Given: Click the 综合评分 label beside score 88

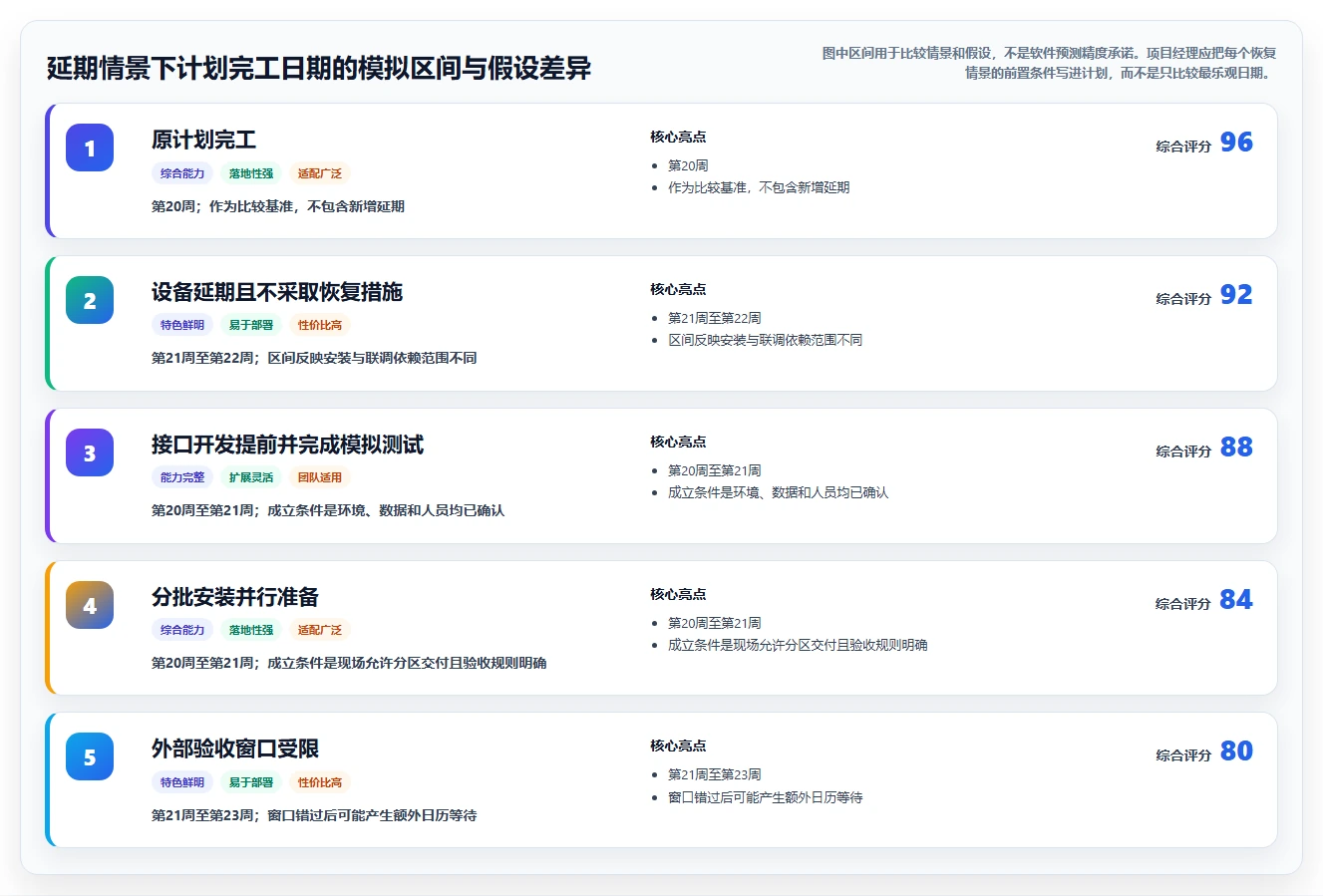Looking at the screenshot, I should click(1183, 451).
